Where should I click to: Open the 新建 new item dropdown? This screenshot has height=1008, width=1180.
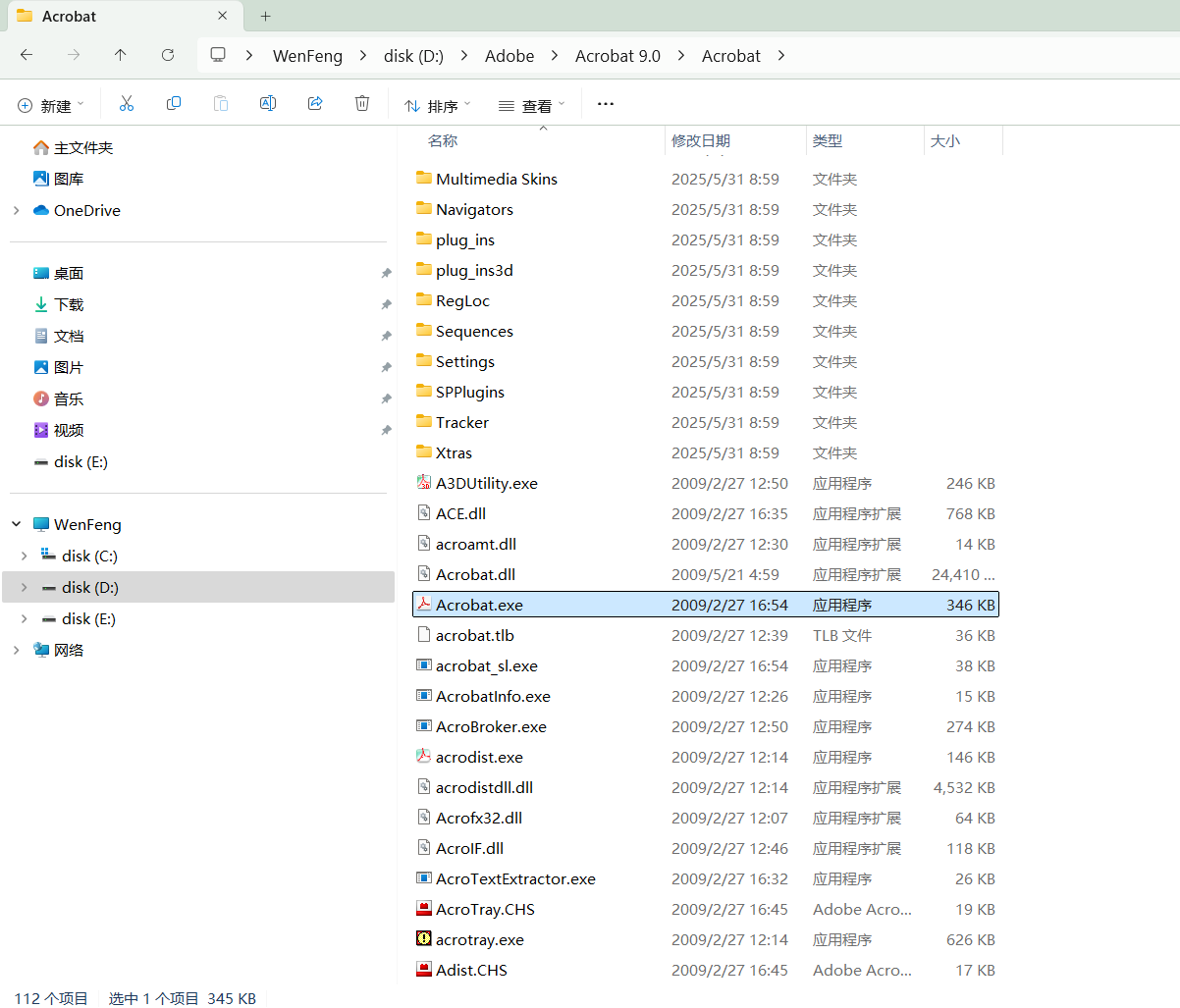tap(51, 105)
